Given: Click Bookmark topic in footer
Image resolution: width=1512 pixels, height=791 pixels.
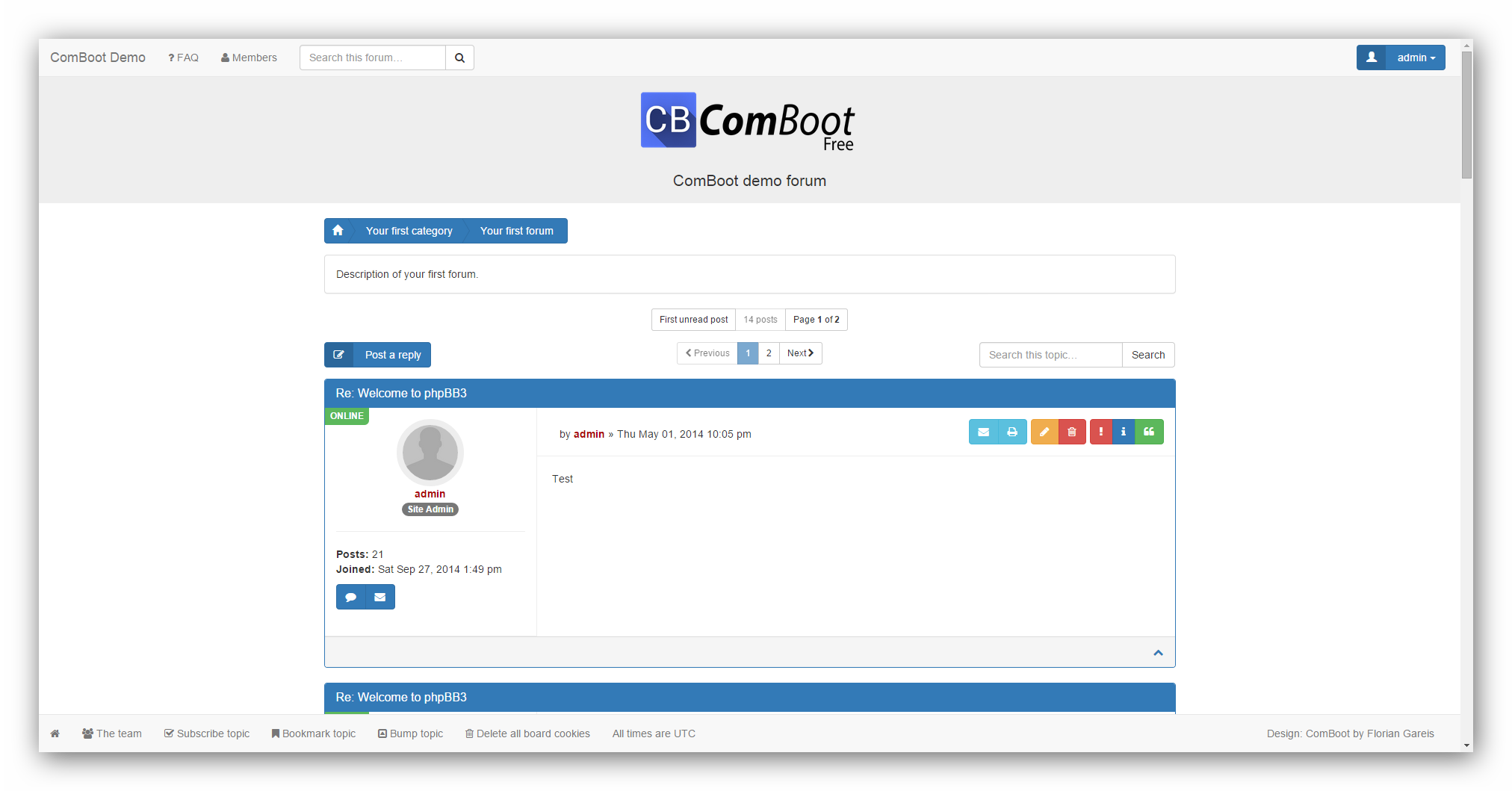Looking at the screenshot, I should pos(314,733).
